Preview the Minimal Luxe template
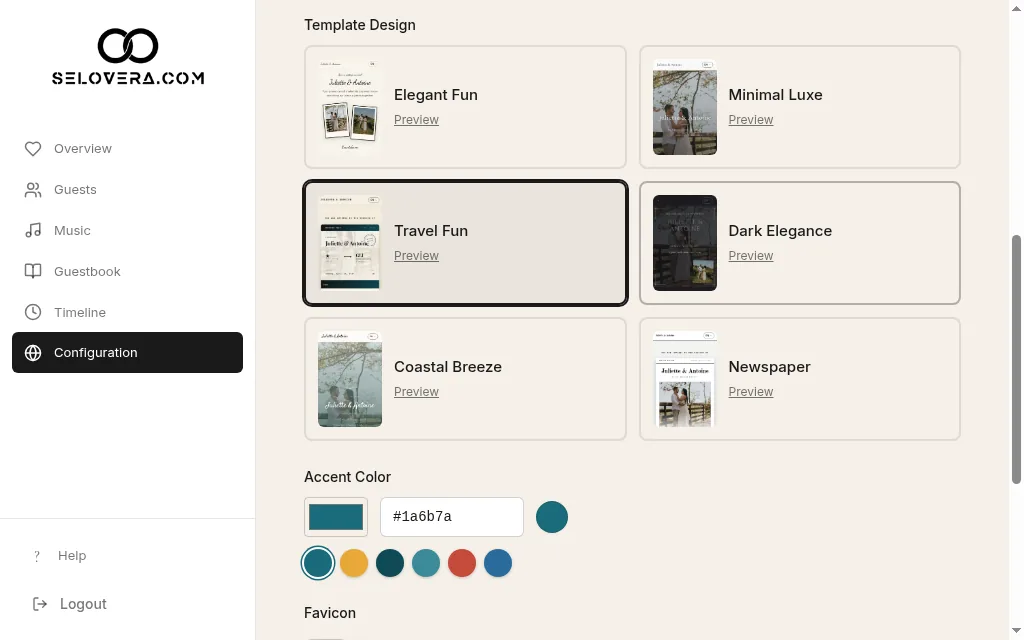Image resolution: width=1024 pixels, height=640 pixels. [x=750, y=120]
